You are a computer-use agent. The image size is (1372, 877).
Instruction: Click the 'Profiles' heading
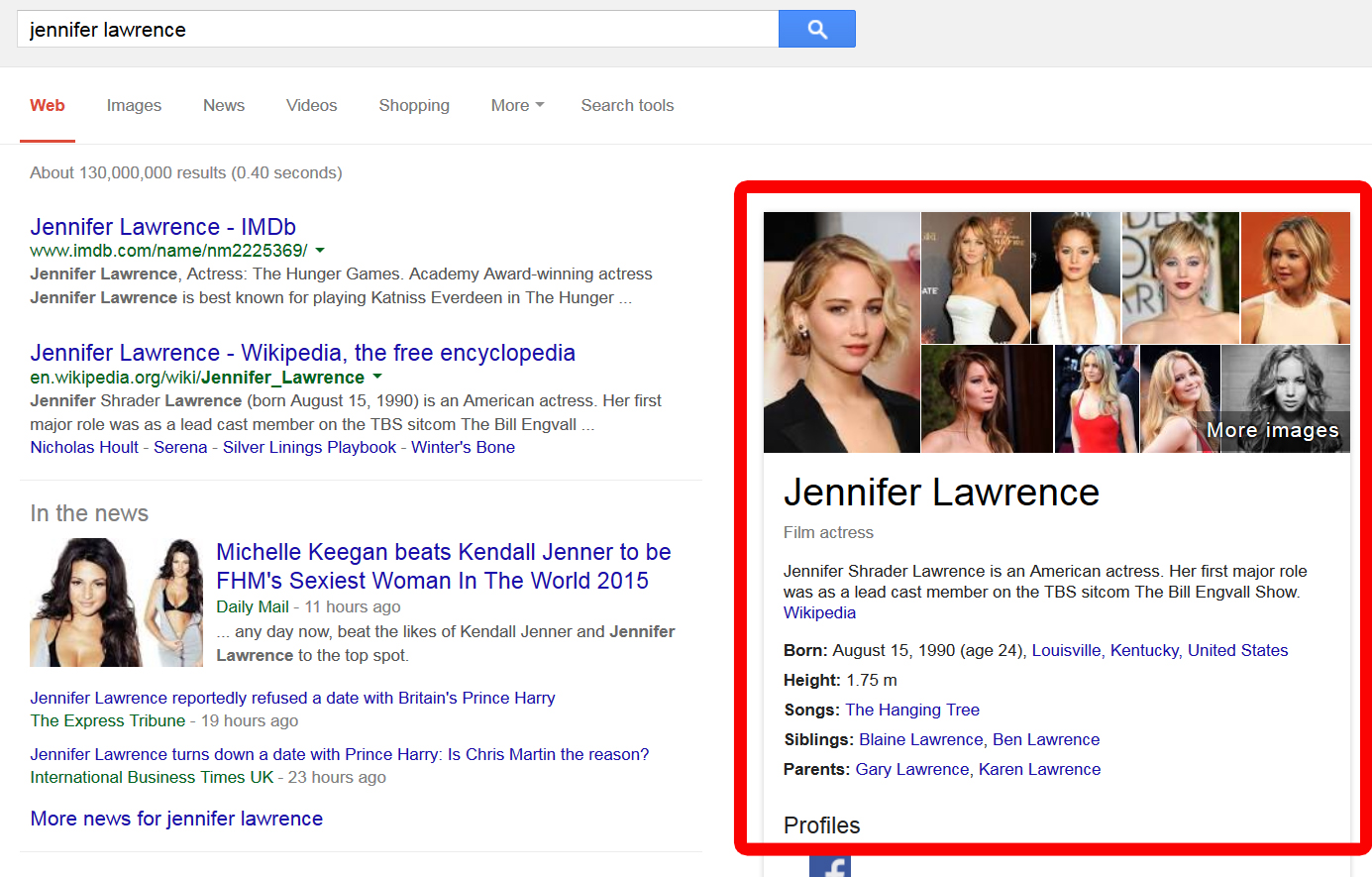tap(821, 825)
